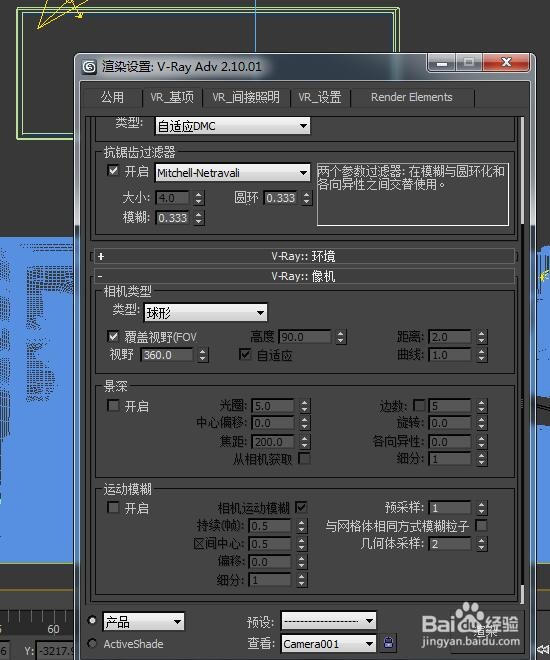The height and width of the screenshot is (660, 550).
Task: Select the ActiveShade radio button
Action: (x=92, y=643)
